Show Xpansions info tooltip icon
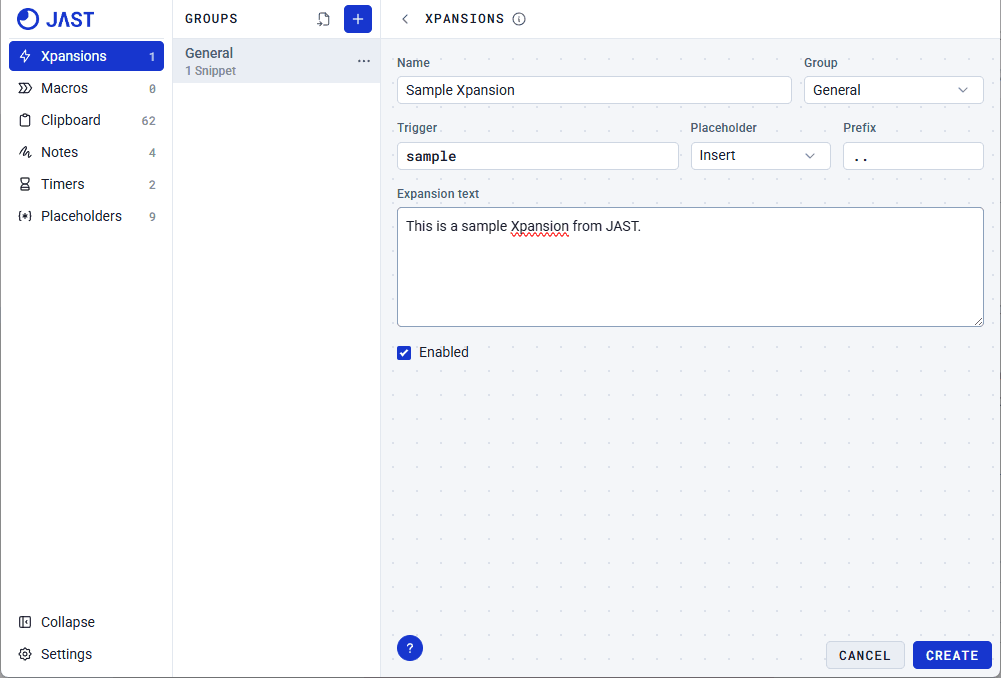The image size is (1001, 678). (x=519, y=19)
